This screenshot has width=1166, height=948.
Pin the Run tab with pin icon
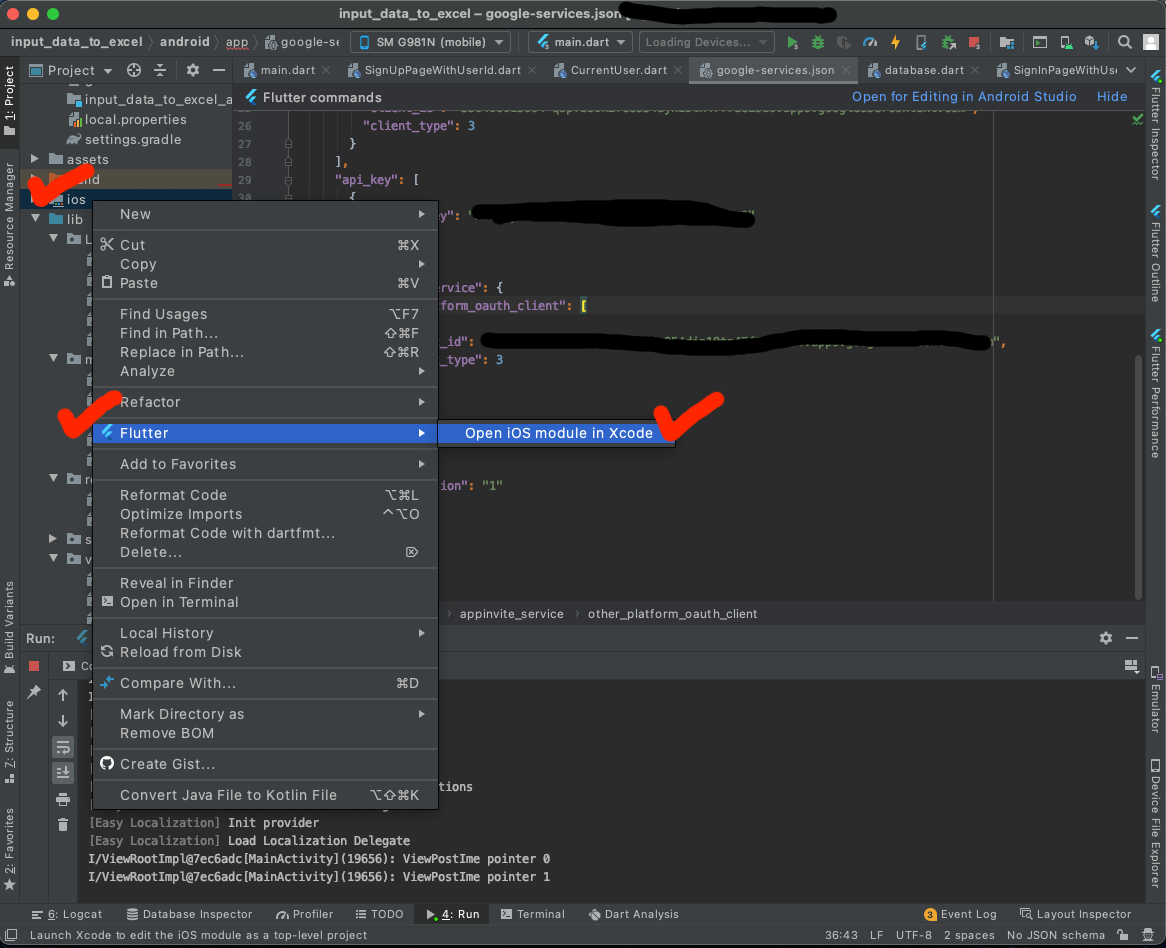(x=33, y=692)
